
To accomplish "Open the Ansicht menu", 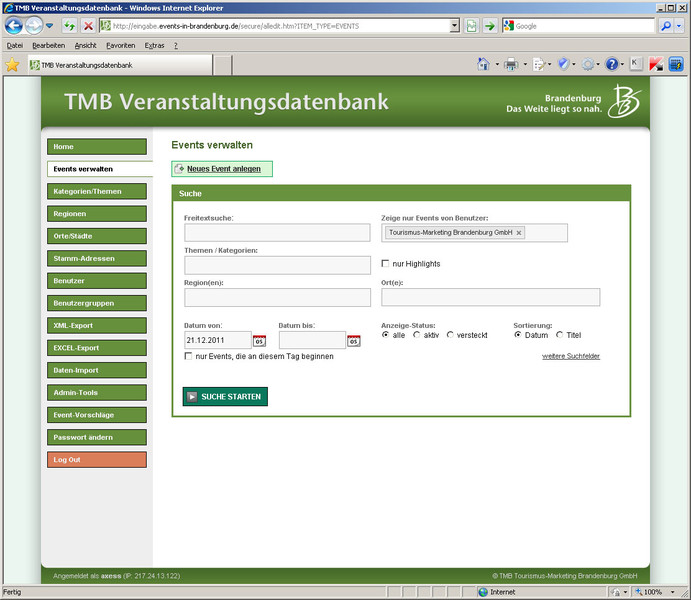I will (x=85, y=45).
